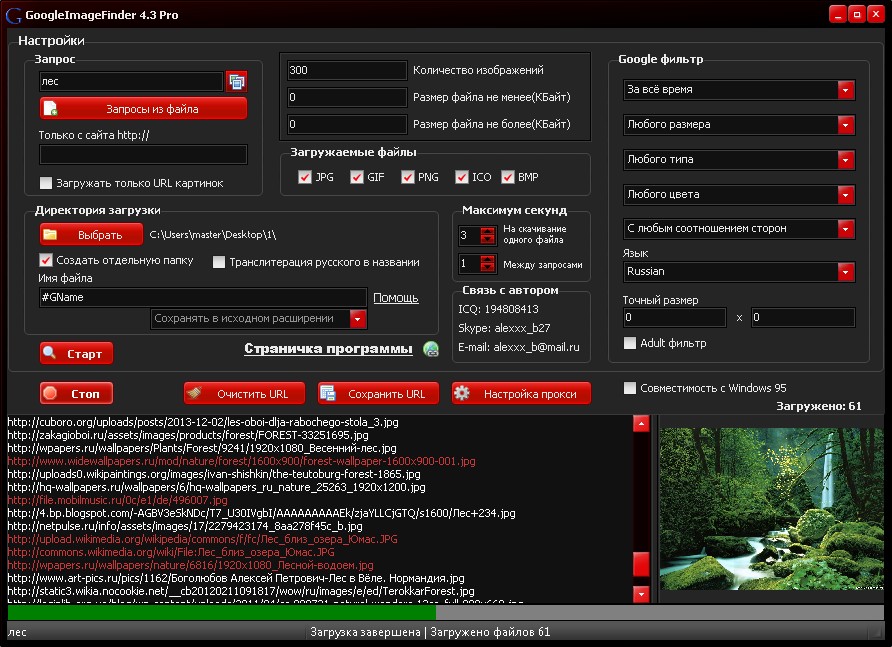The width and height of the screenshot is (892, 647).
Task: Click the globe icon next to Страничка программы
Action: (431, 349)
